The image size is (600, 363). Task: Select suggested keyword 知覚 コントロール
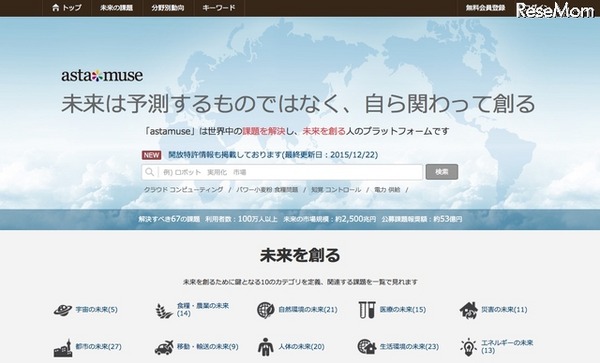pos(336,189)
